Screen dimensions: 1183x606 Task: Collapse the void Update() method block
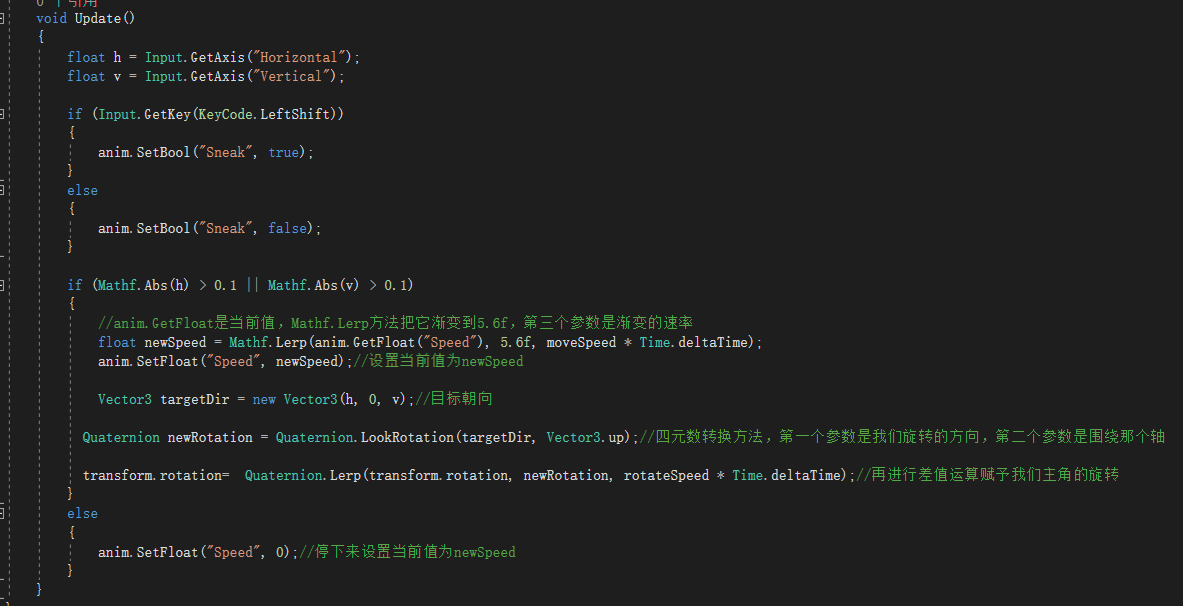point(3,19)
